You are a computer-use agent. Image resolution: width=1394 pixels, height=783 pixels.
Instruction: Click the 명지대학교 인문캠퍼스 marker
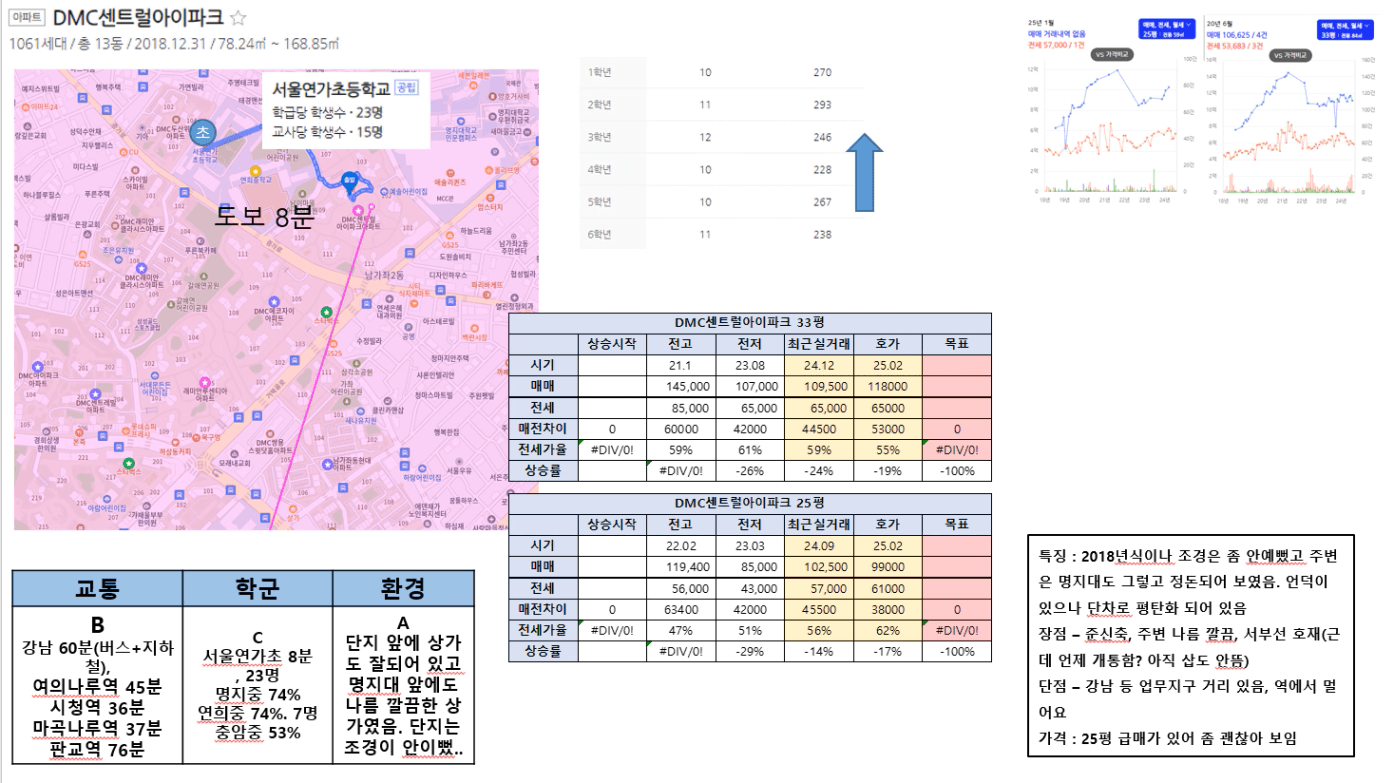click(461, 121)
